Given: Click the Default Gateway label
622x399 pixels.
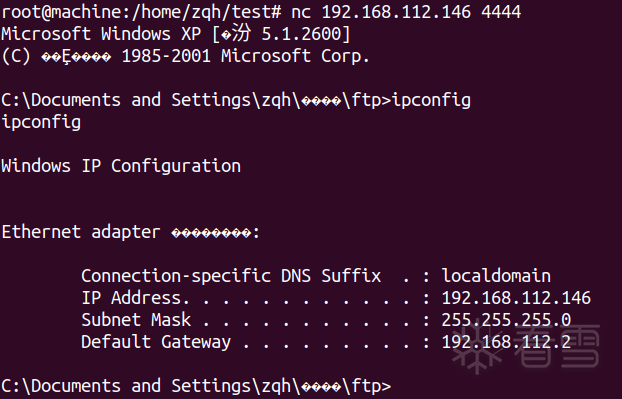Looking at the screenshot, I should point(156,342).
